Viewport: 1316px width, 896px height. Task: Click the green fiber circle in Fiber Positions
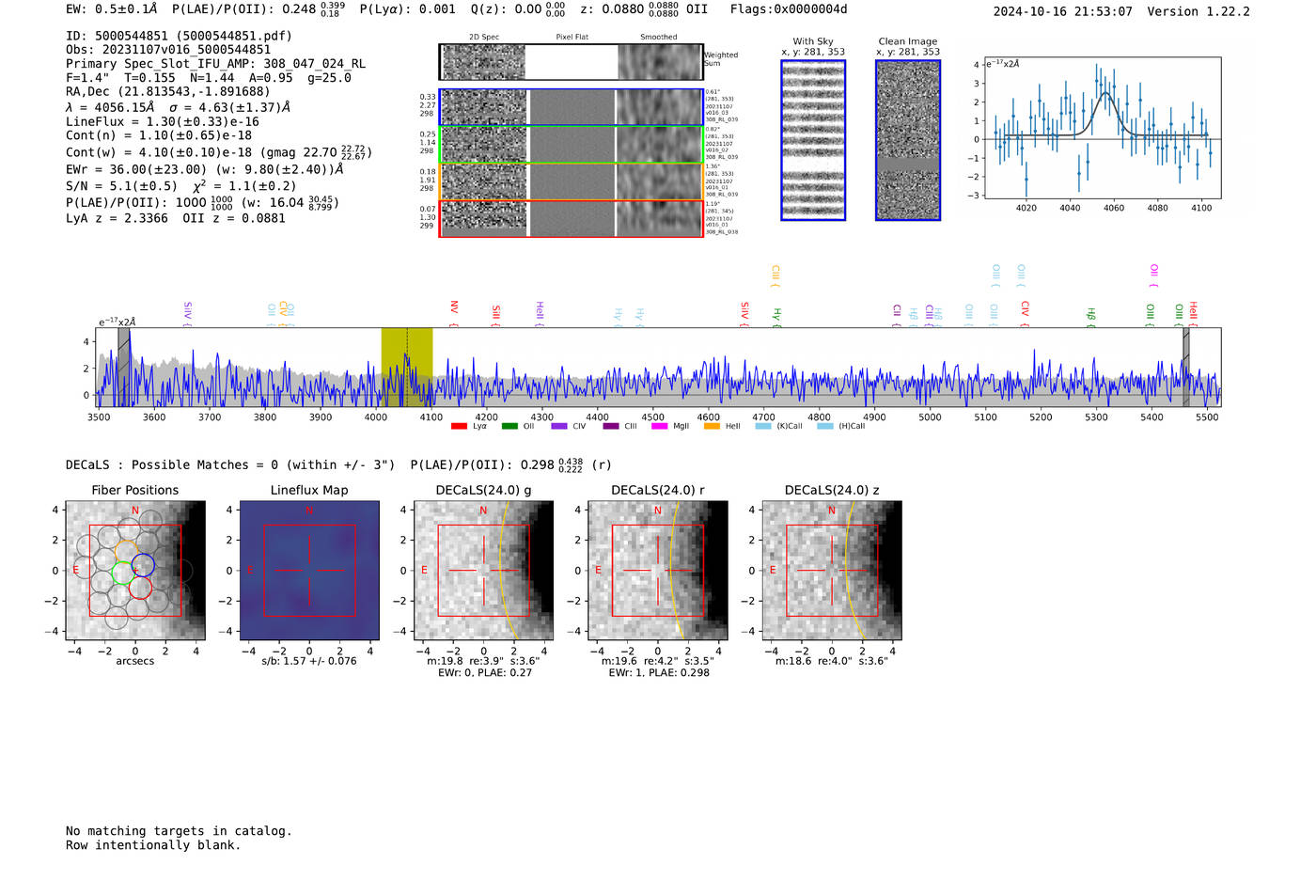click(x=123, y=573)
